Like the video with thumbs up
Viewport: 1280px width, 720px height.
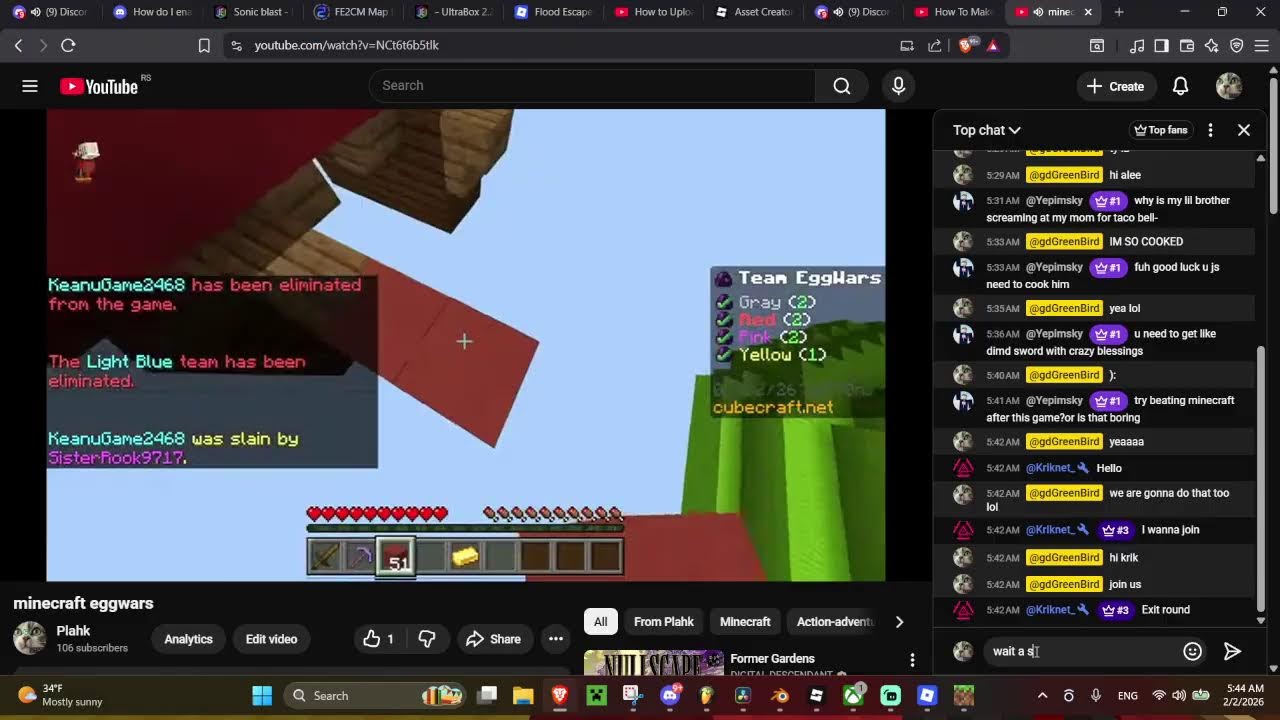pos(378,639)
